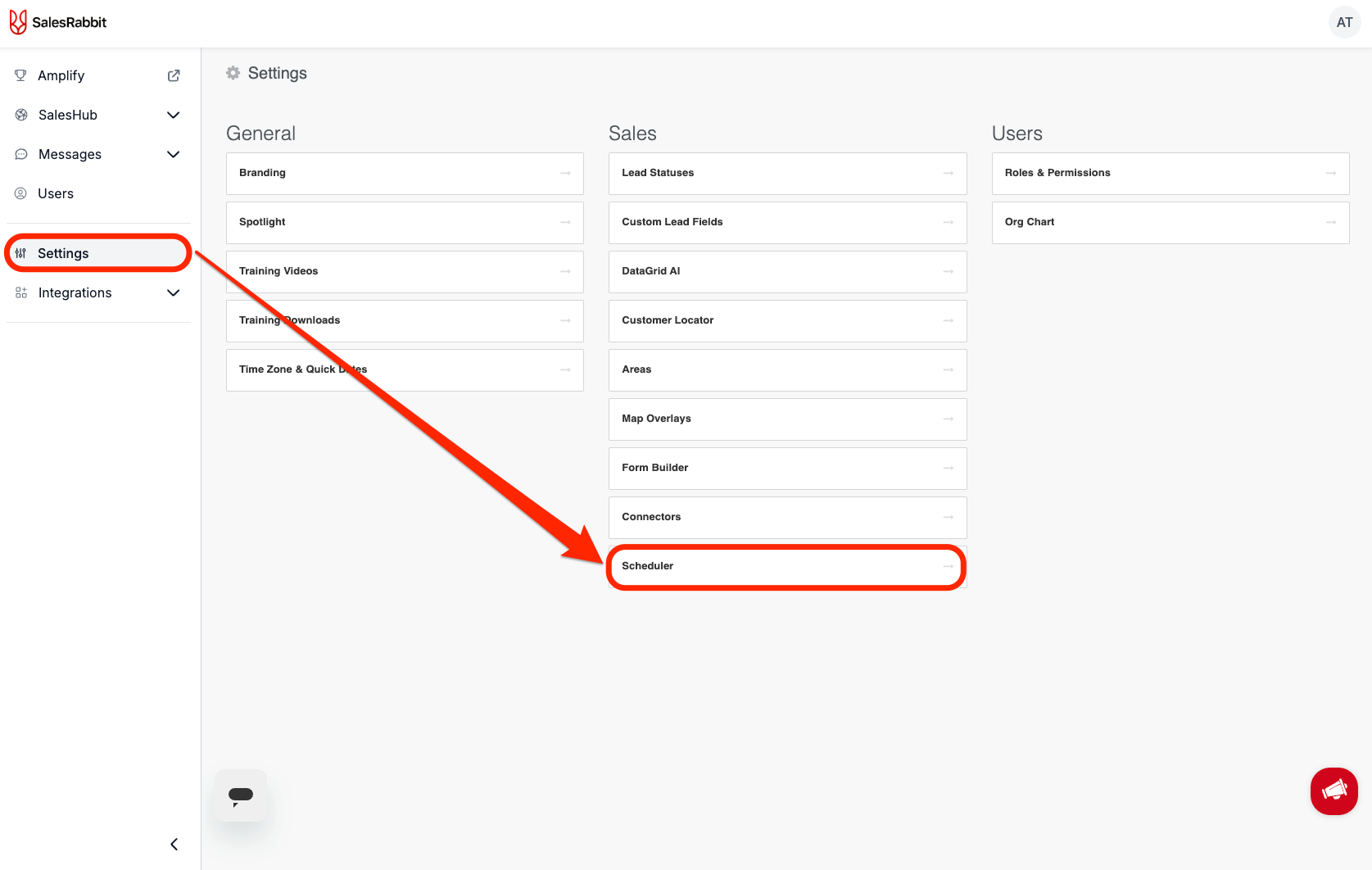Screen dimensions: 1372x870
Task: Open Form Builder settings
Action: (788, 469)
